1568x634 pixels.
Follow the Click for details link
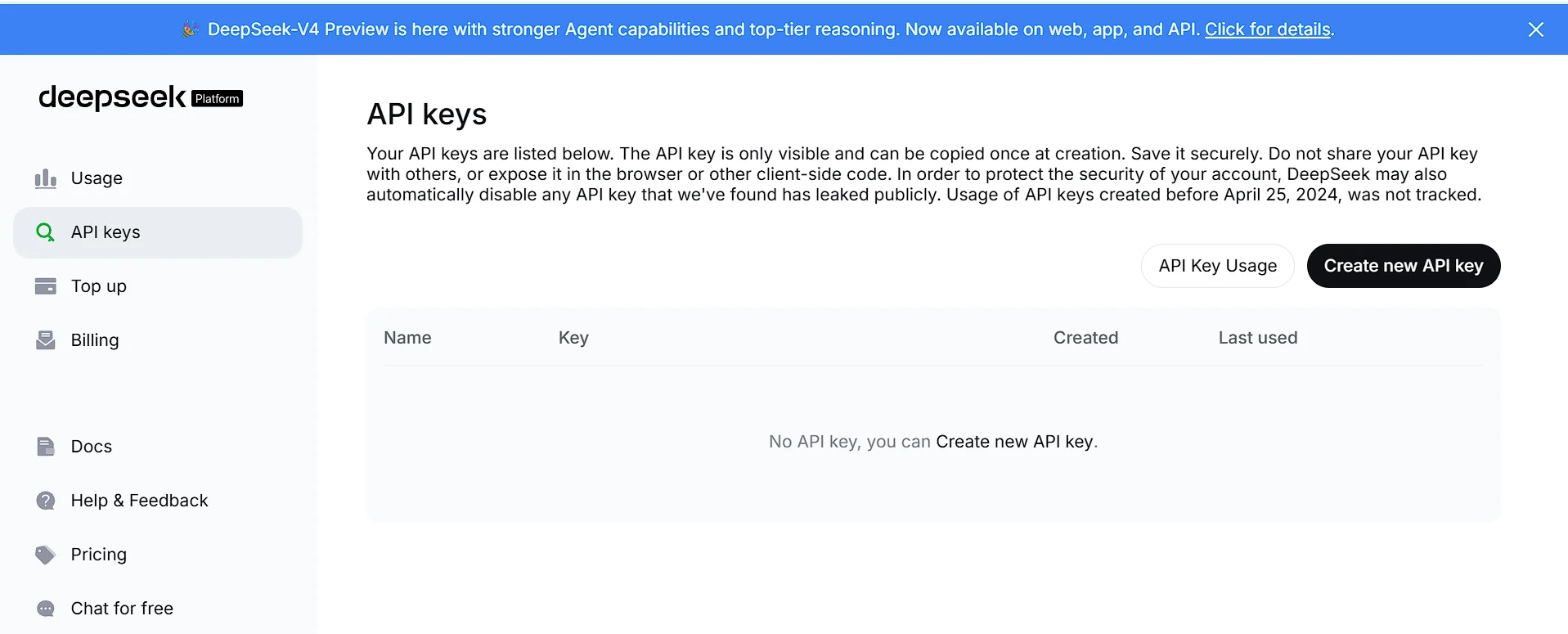(x=1268, y=29)
